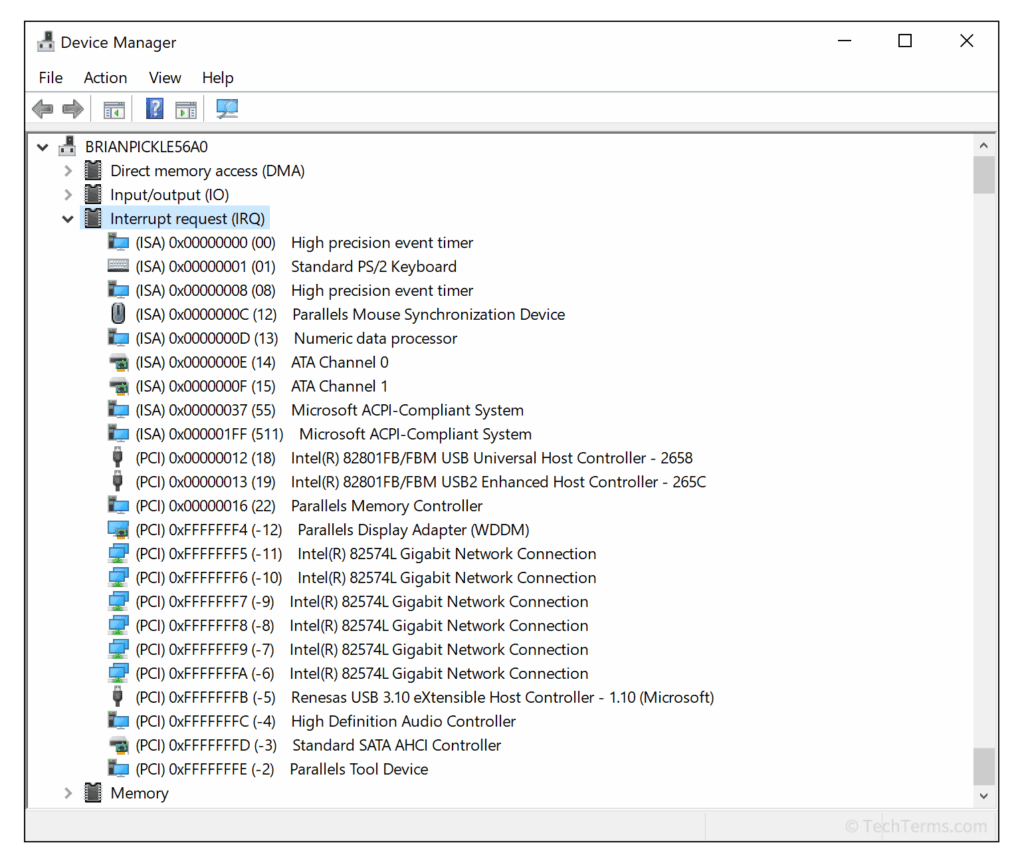This screenshot has height=863, width=1024.
Task: Open the View menu
Action: (164, 77)
